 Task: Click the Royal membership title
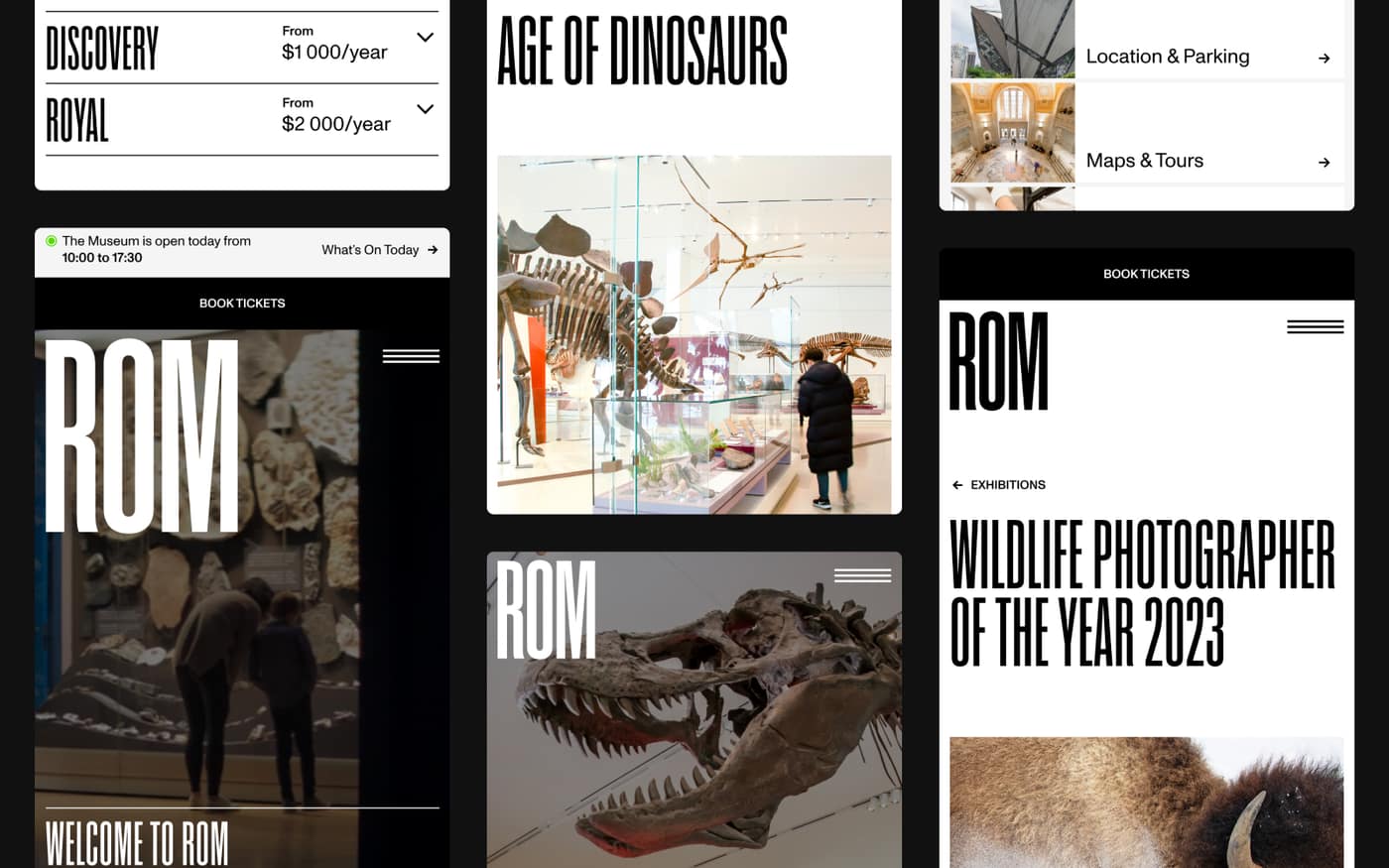click(x=77, y=120)
